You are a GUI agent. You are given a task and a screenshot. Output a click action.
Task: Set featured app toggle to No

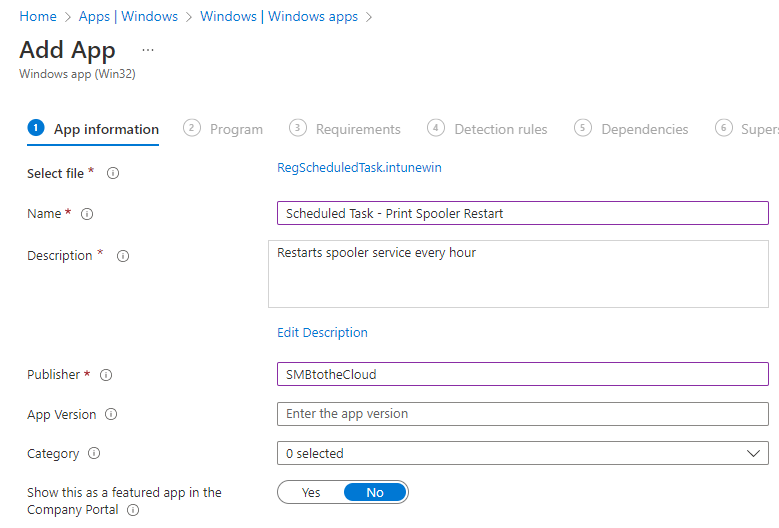[375, 493]
